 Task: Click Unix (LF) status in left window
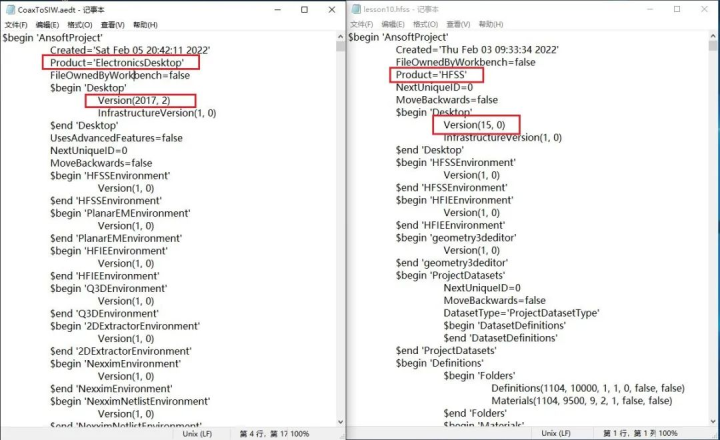point(197,434)
